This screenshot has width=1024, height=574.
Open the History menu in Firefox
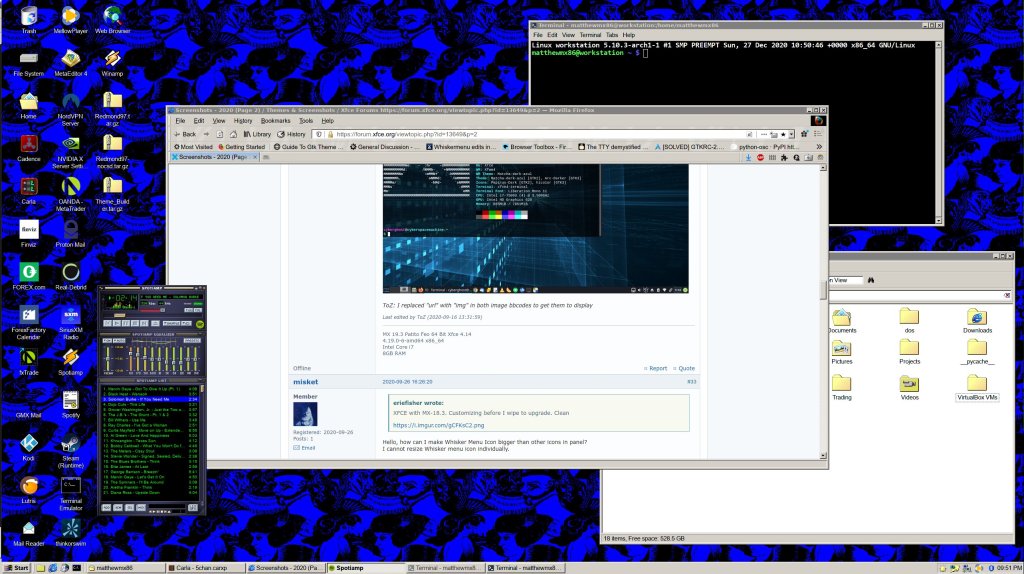243,121
